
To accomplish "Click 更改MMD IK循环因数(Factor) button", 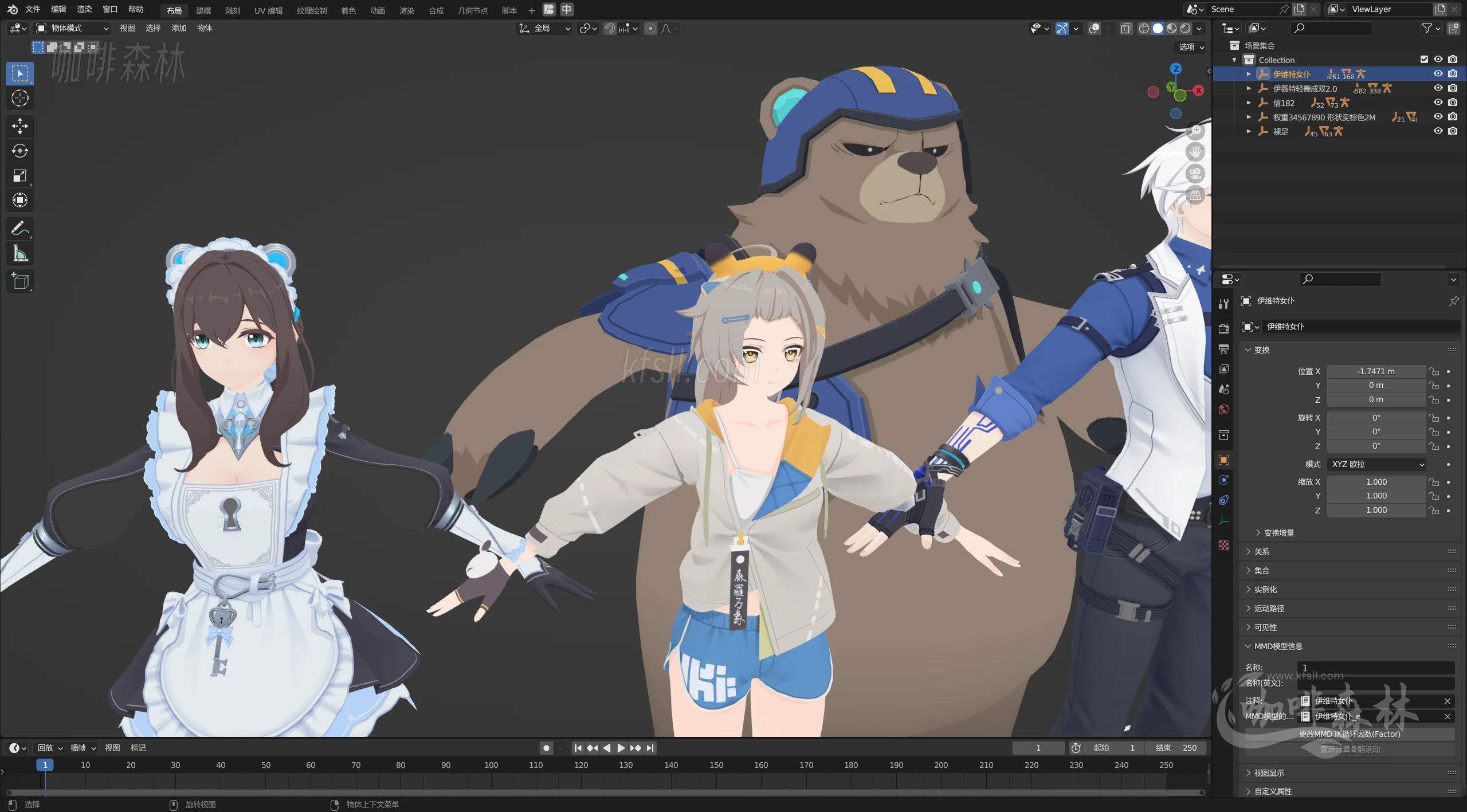I will click(x=1350, y=734).
